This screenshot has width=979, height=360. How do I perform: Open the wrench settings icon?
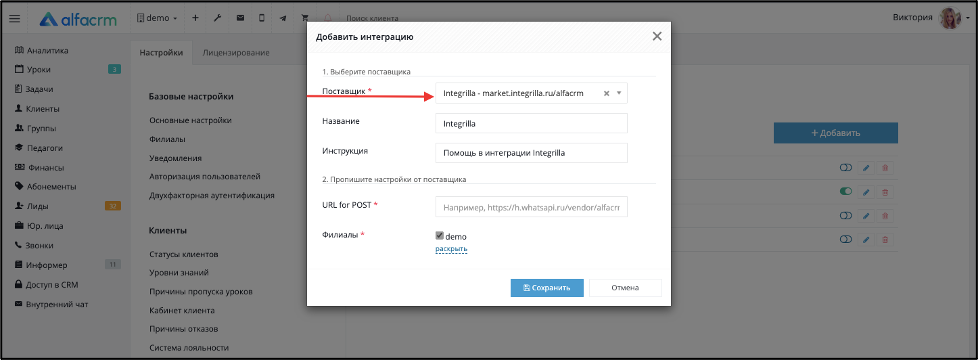[x=217, y=18]
